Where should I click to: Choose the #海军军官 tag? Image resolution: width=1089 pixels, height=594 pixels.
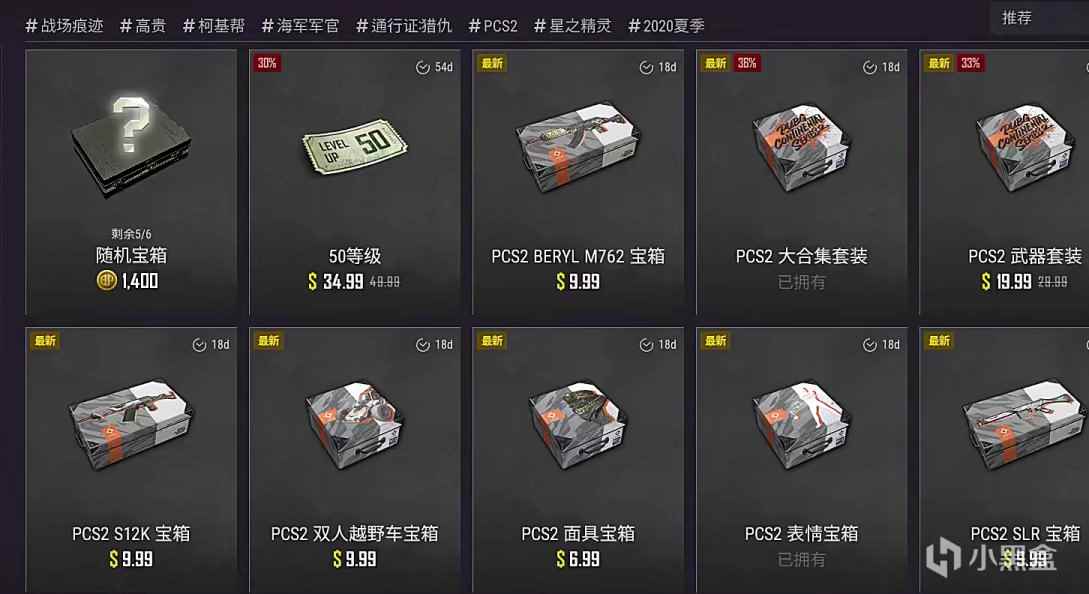(300, 26)
